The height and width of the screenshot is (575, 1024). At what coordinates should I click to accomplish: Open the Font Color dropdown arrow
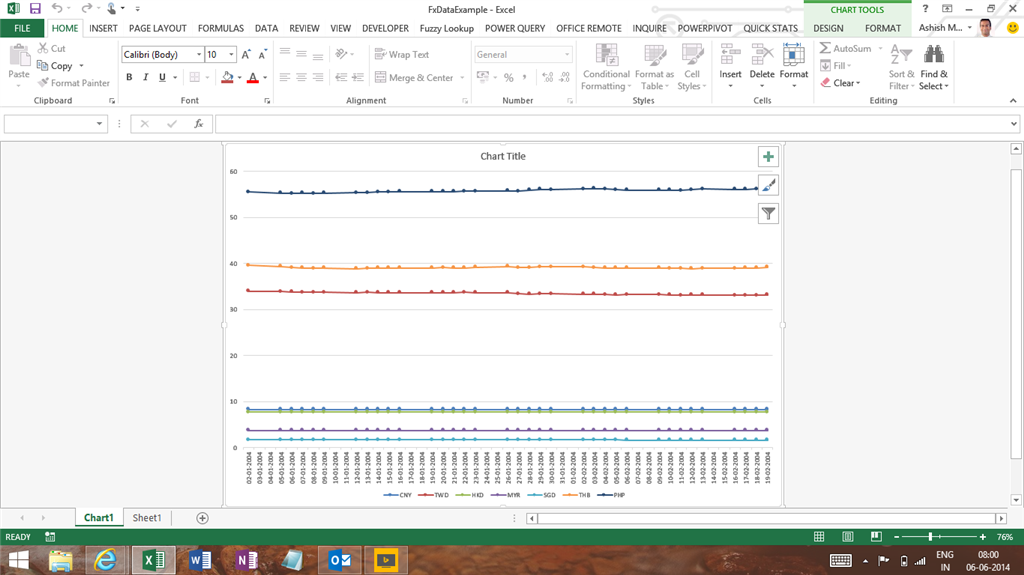pyautogui.click(x=265, y=77)
